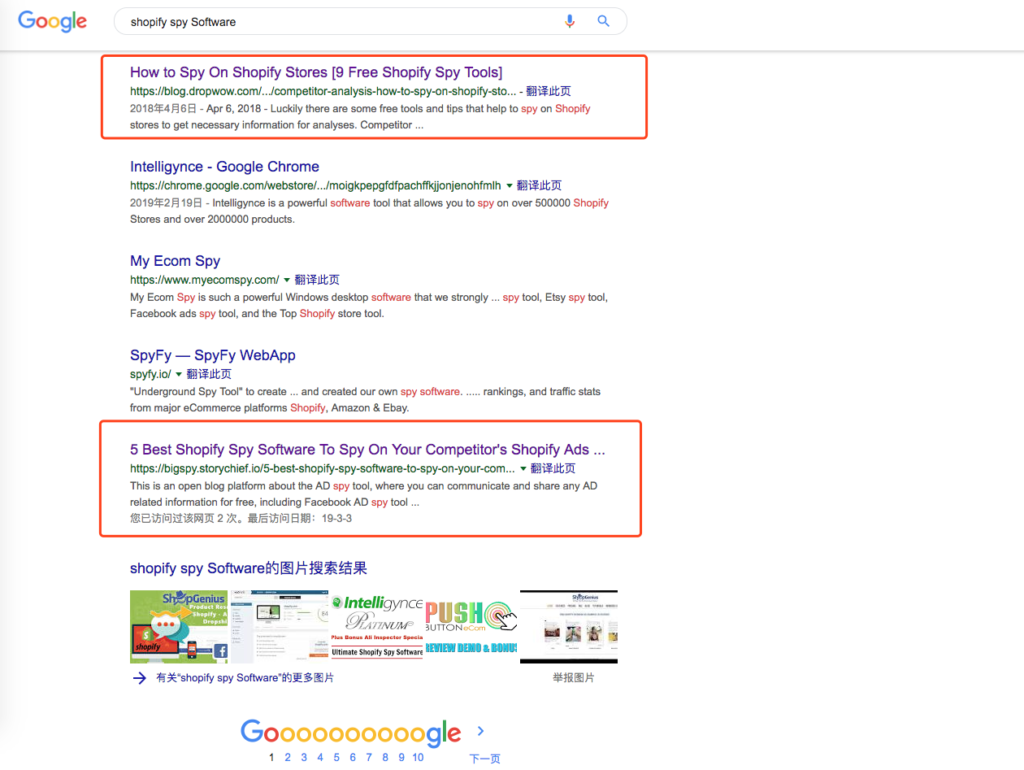
Task: Click the dropwow.com green URL text
Action: pos(323,91)
